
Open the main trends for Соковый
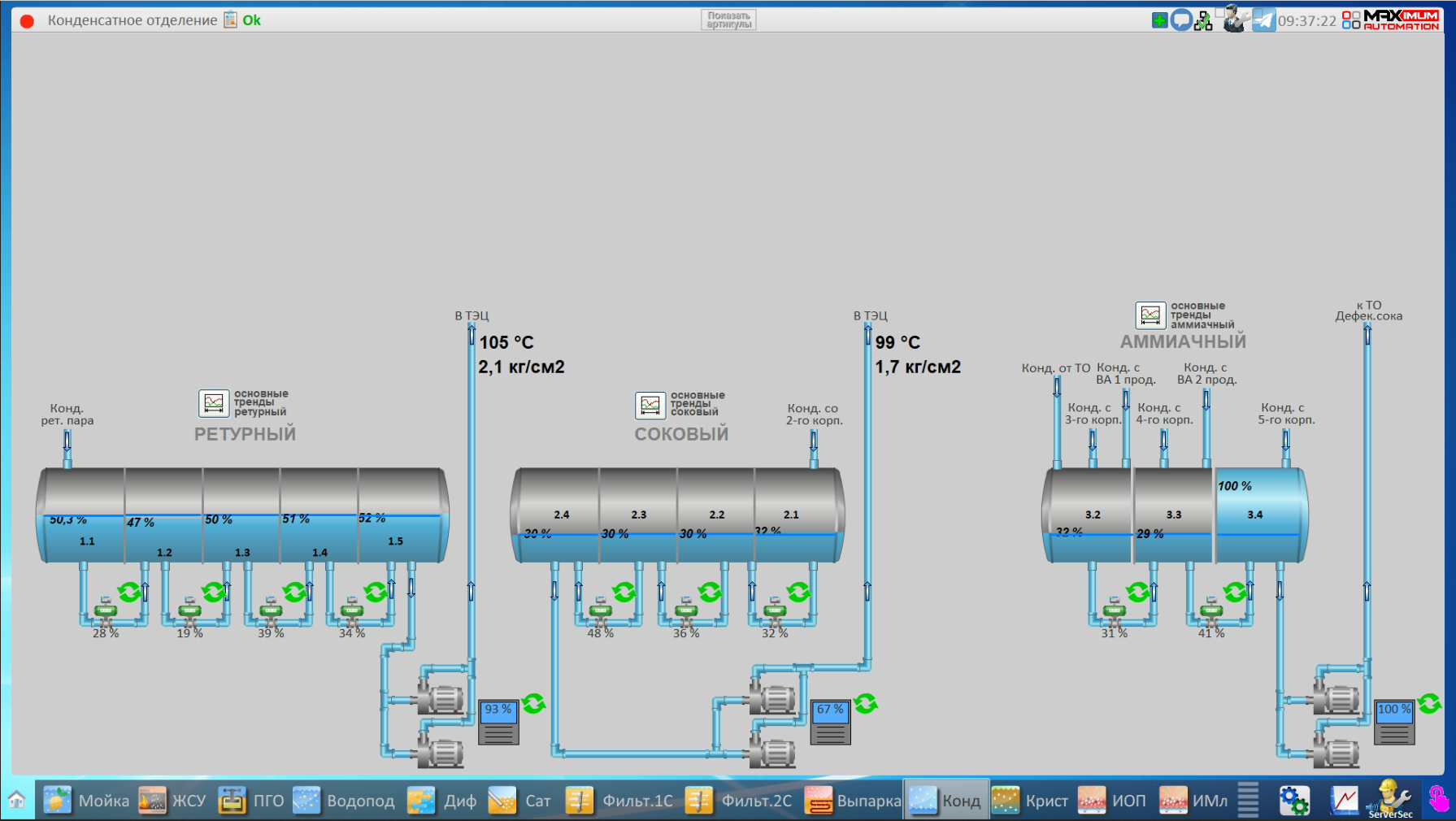tap(650, 405)
